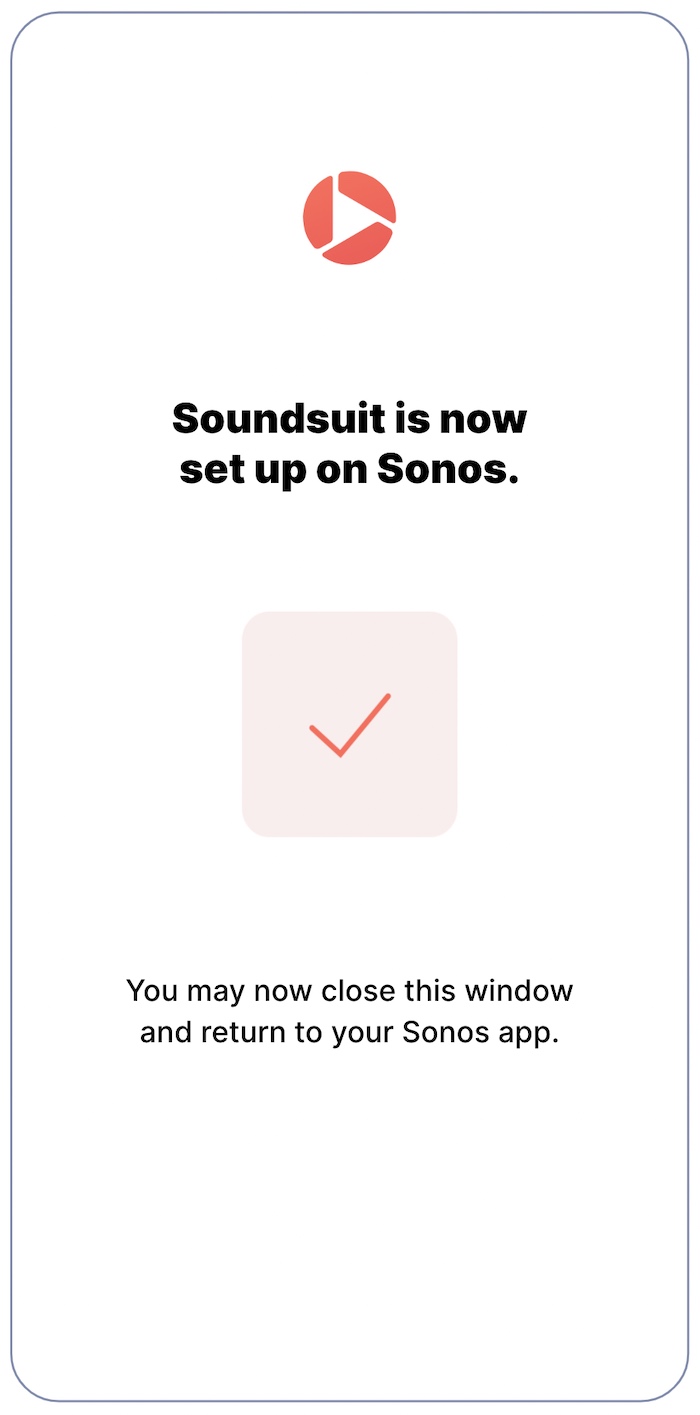
Task: Click the "You may now close this window" line
Action: (349, 991)
